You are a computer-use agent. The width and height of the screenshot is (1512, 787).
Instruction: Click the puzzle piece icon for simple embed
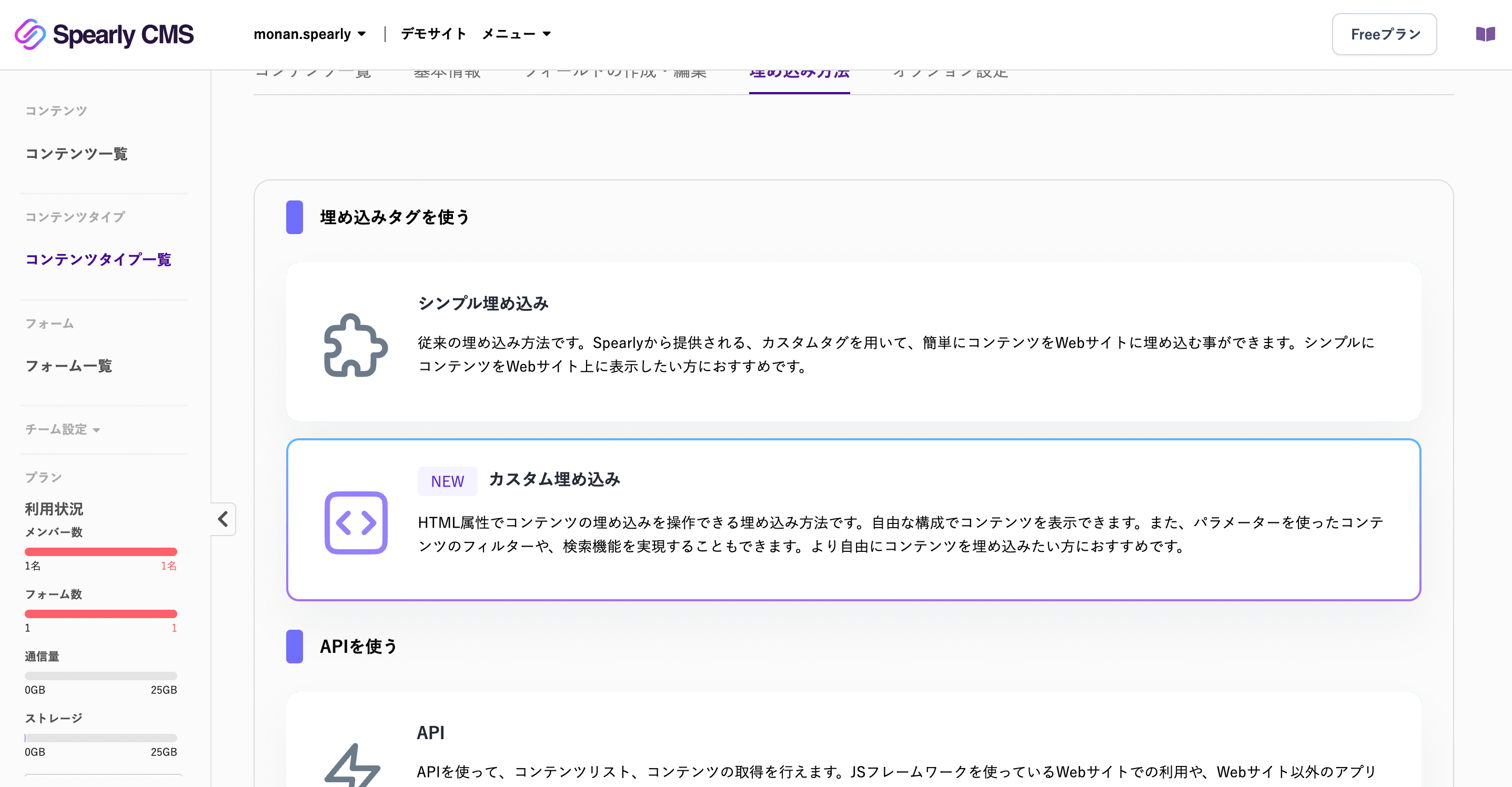[x=356, y=345]
